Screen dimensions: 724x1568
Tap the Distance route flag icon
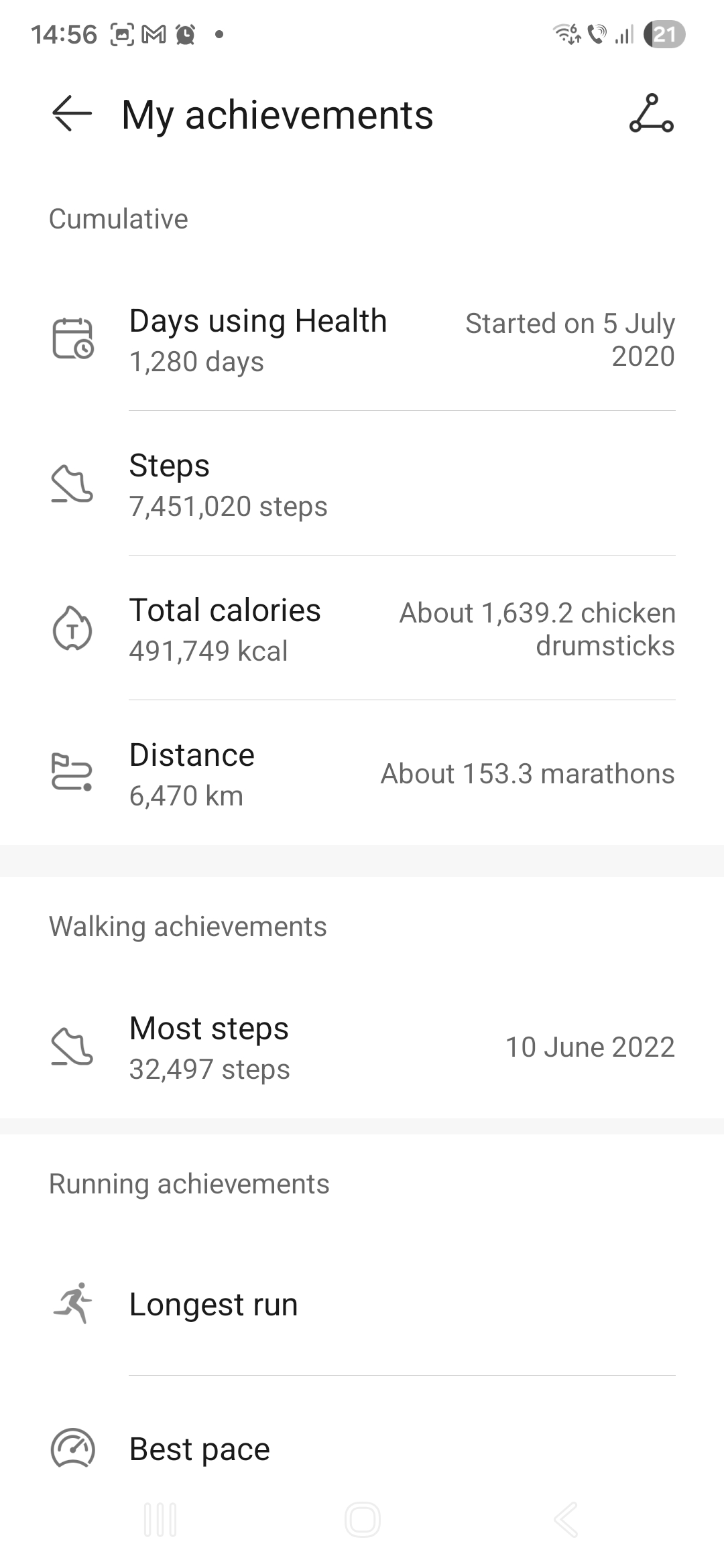pyautogui.click(x=72, y=773)
